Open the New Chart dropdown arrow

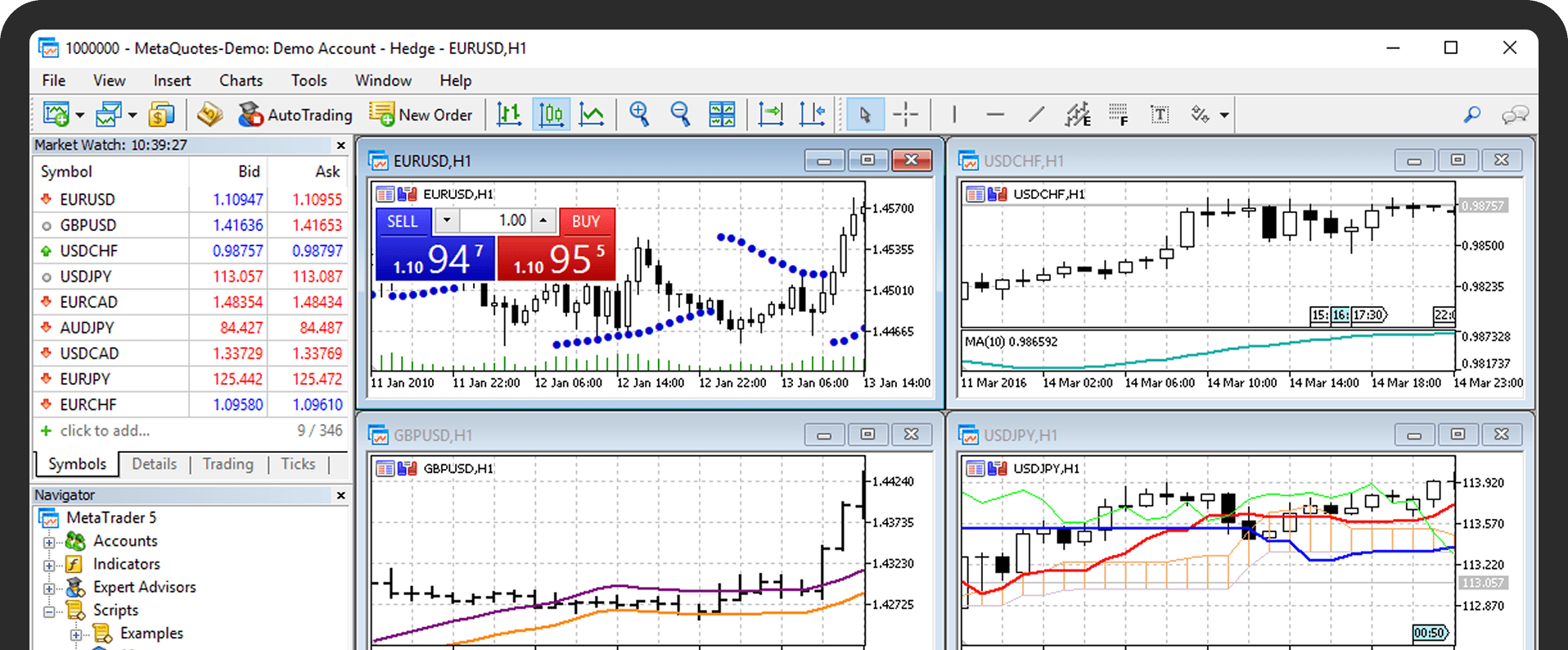(79, 115)
